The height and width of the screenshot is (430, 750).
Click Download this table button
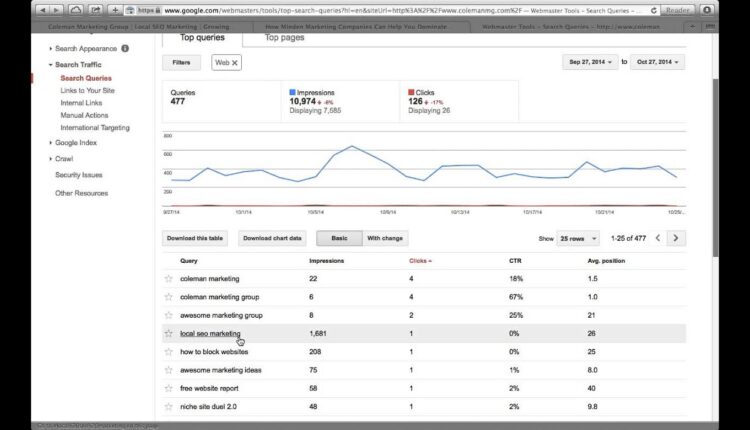pos(195,238)
